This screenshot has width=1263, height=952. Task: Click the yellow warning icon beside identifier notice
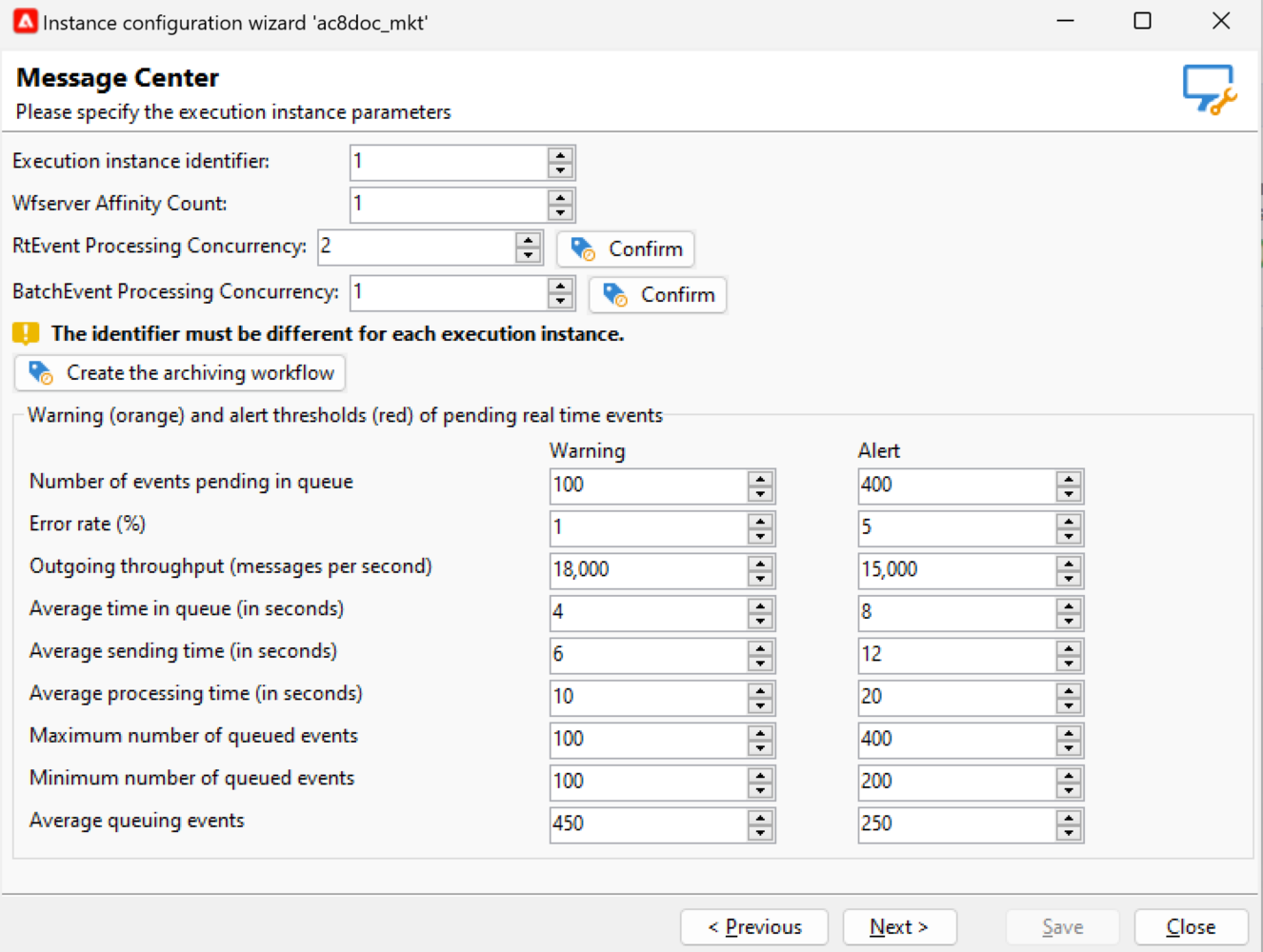pyautogui.click(x=26, y=333)
